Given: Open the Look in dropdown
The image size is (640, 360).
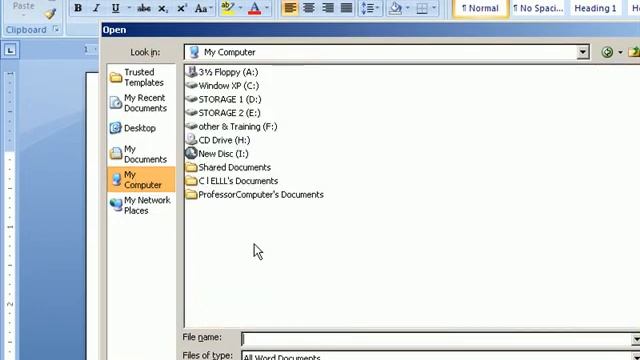Looking at the screenshot, I should coord(582,52).
